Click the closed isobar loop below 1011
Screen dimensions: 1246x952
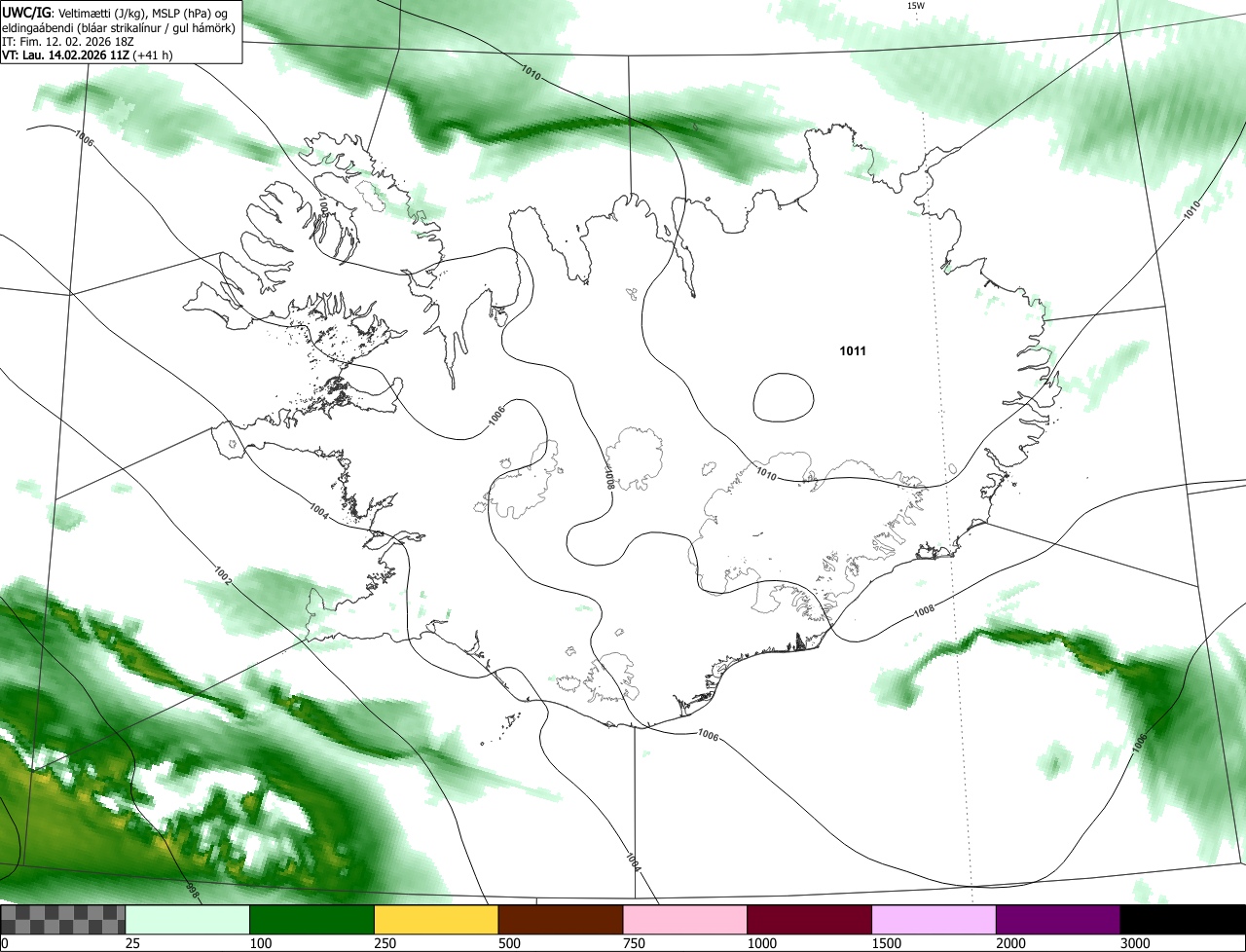784,397
